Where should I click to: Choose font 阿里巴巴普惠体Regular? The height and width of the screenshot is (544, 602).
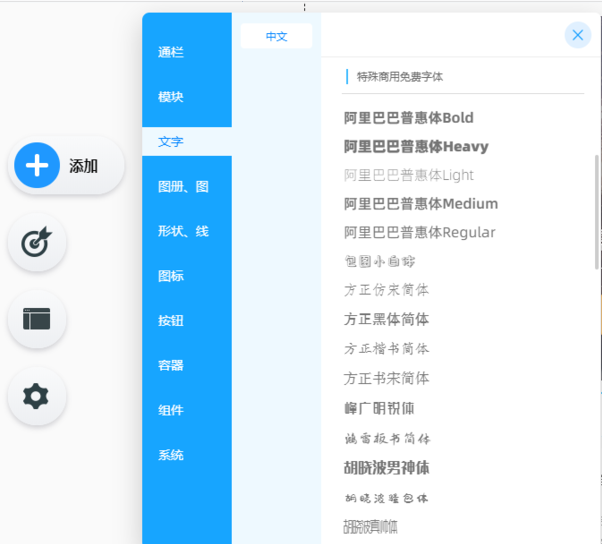(420, 232)
